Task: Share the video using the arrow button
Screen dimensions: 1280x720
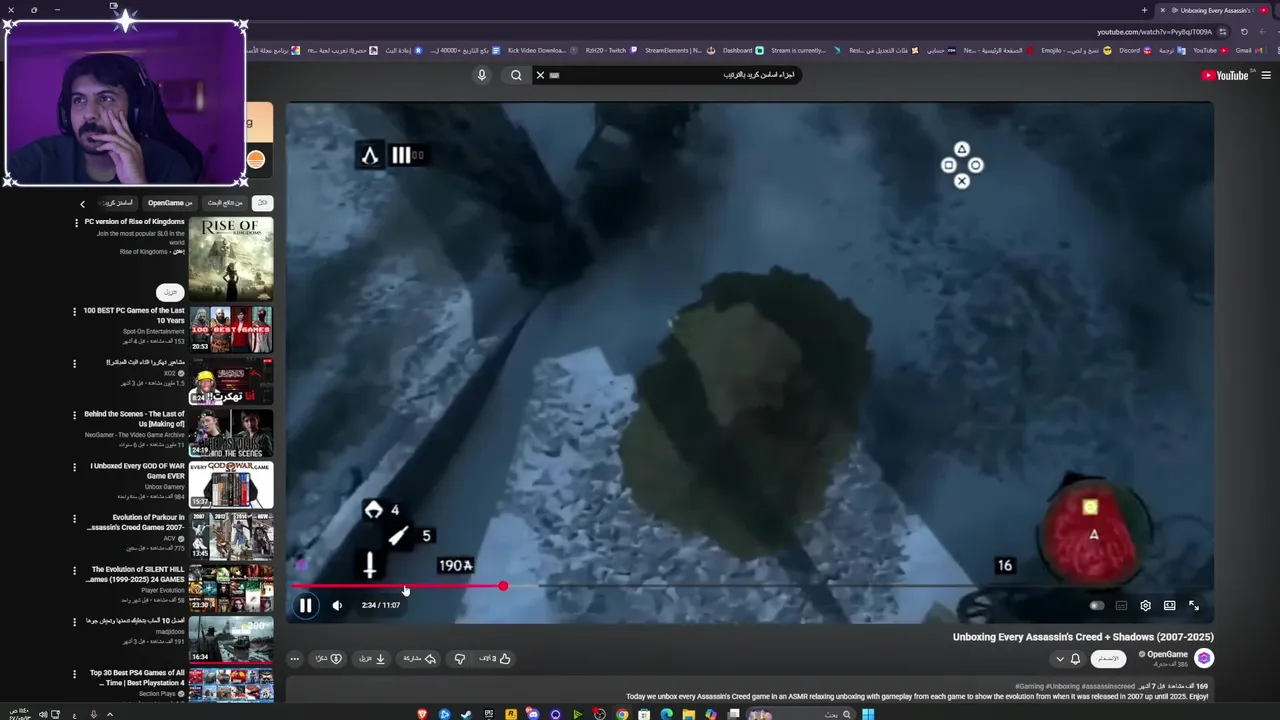Action: coord(419,658)
